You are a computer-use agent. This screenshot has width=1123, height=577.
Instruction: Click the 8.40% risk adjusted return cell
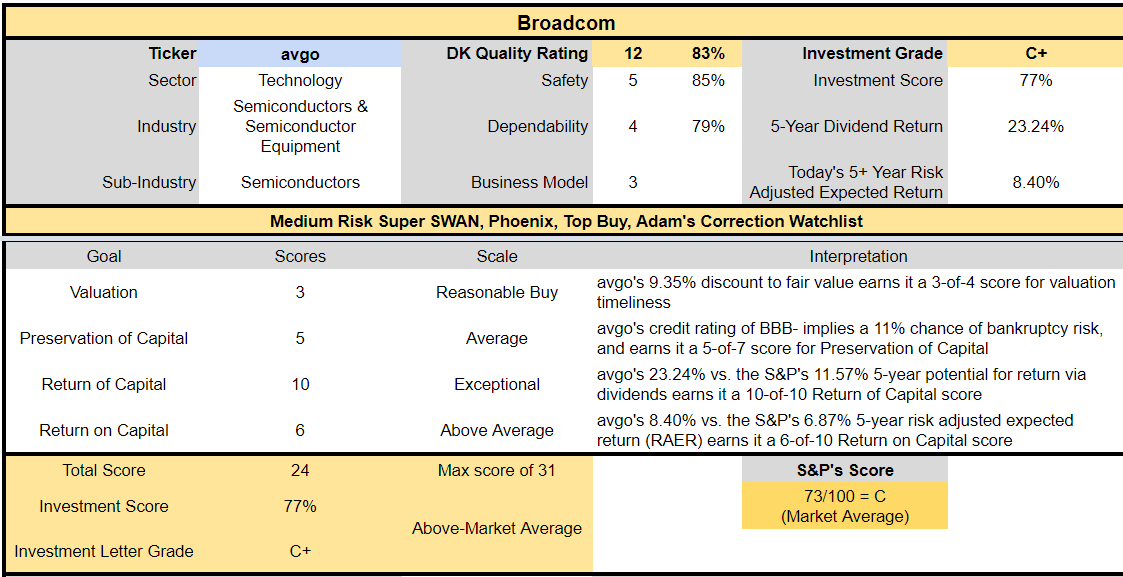(x=1036, y=183)
